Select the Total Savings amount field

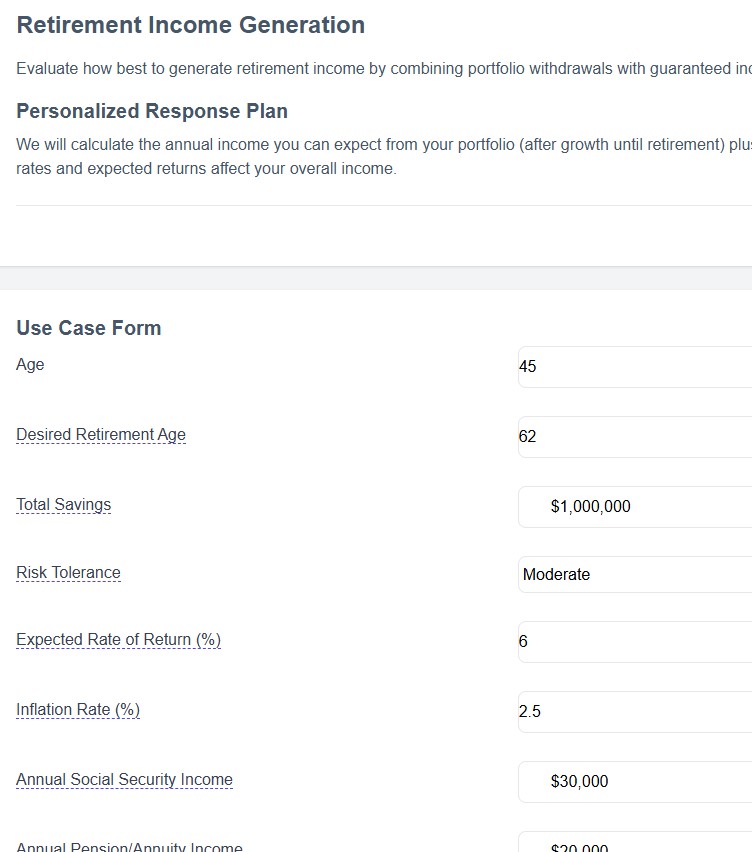[630, 506]
